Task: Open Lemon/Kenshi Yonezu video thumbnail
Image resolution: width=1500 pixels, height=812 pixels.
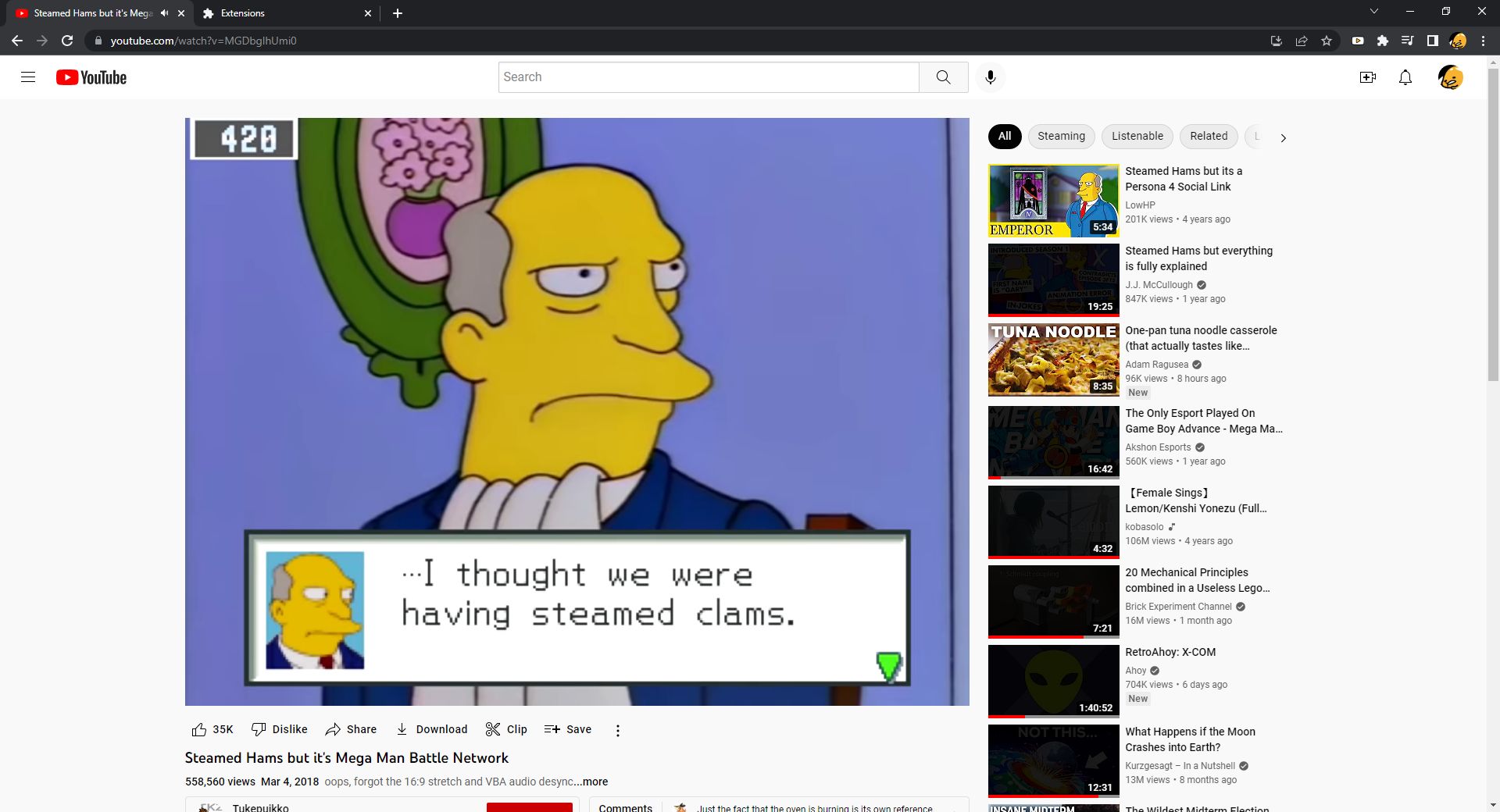Action: point(1054,522)
